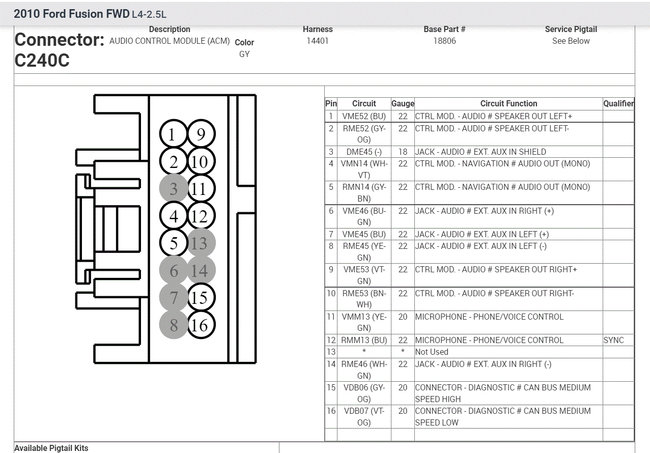650x453 pixels.
Task: Click the greyed pin 7 circle
Action: [173, 297]
